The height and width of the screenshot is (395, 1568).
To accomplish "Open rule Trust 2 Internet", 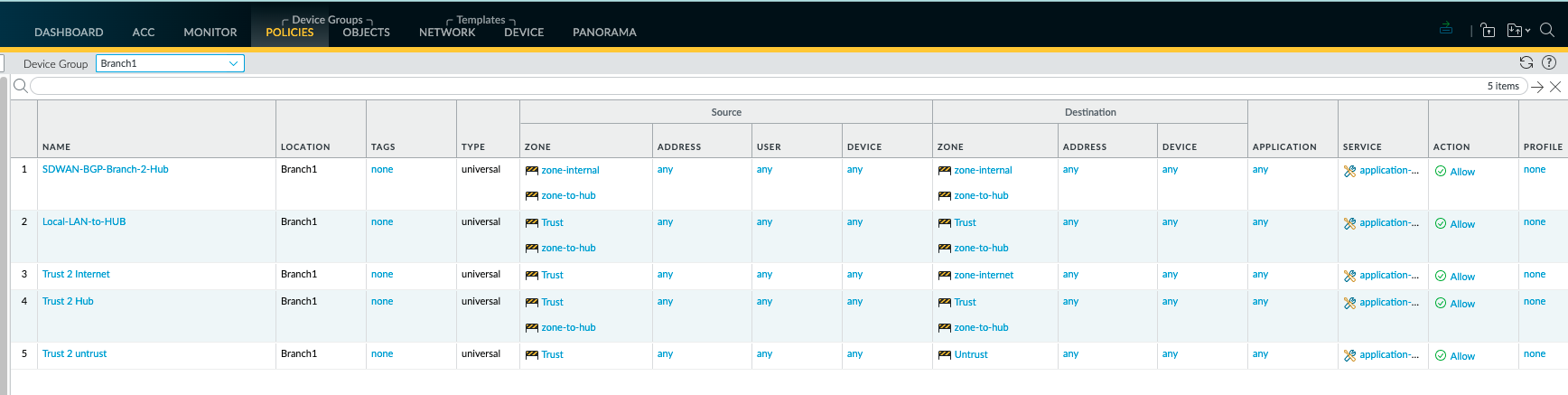I will pos(76,274).
